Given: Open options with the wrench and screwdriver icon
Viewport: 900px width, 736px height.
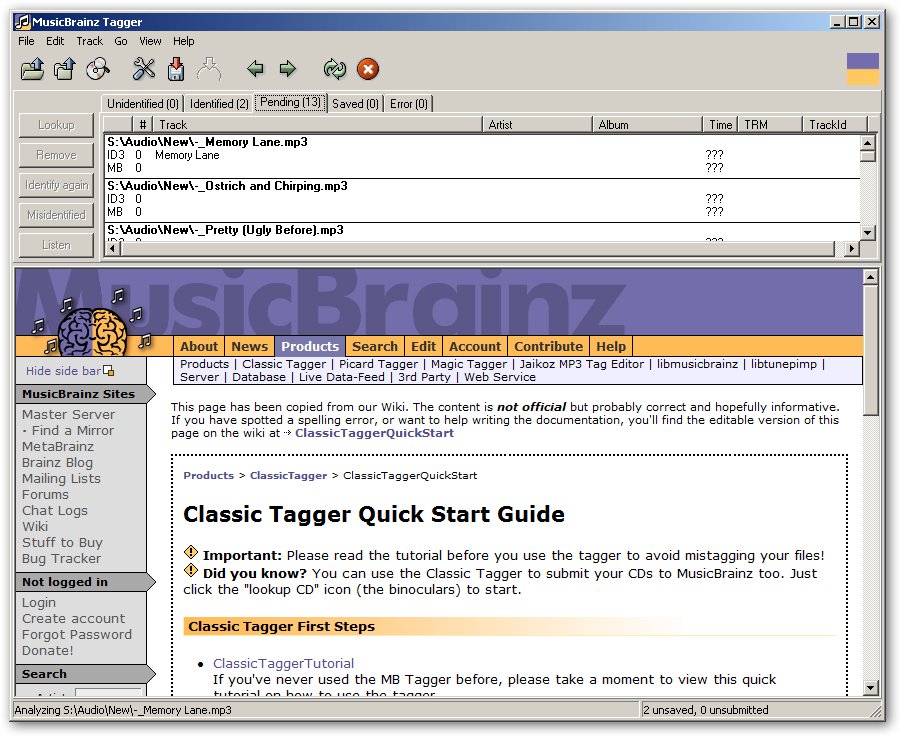Looking at the screenshot, I should [x=144, y=69].
